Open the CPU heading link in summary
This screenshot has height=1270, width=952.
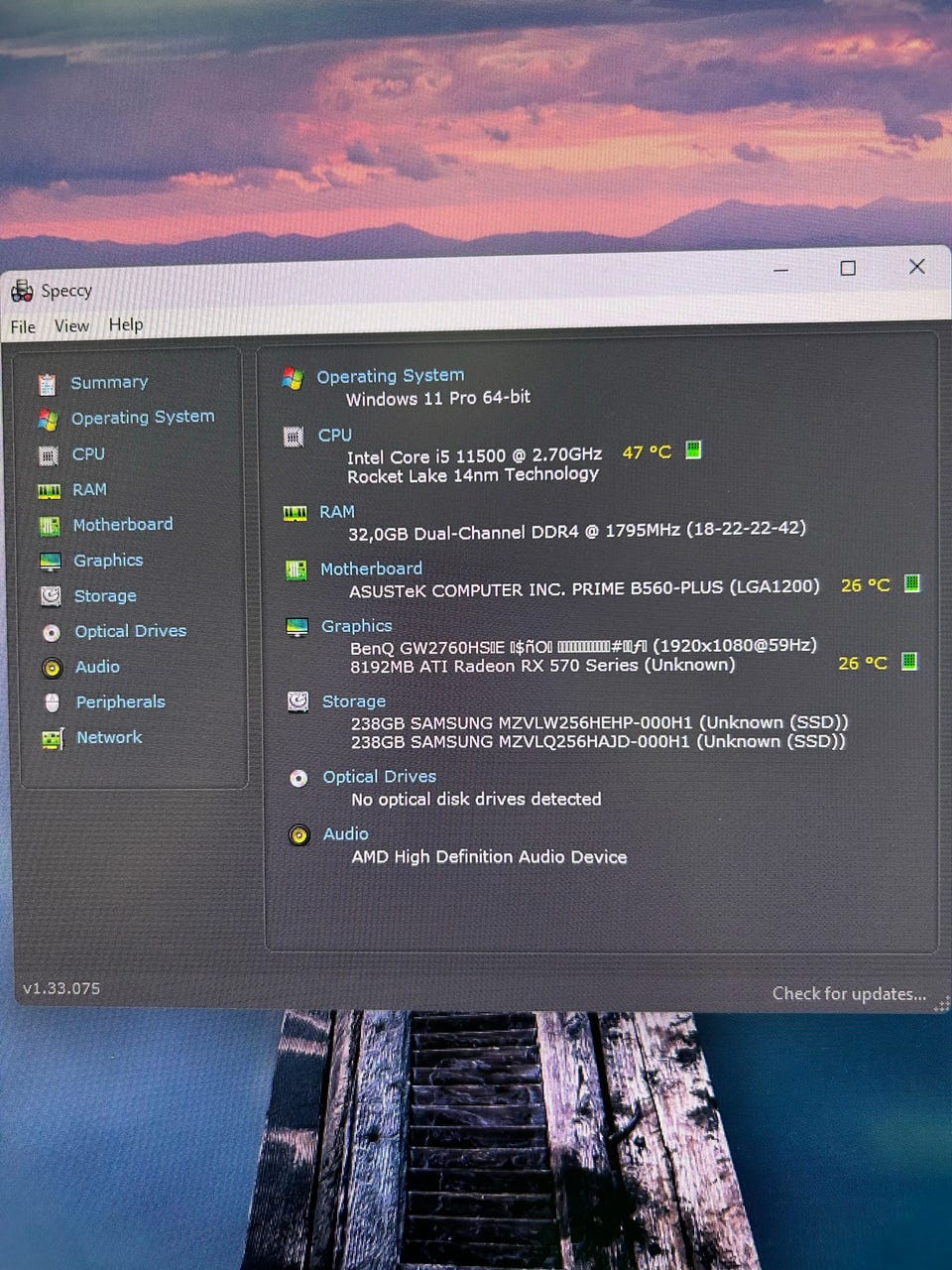335,435
